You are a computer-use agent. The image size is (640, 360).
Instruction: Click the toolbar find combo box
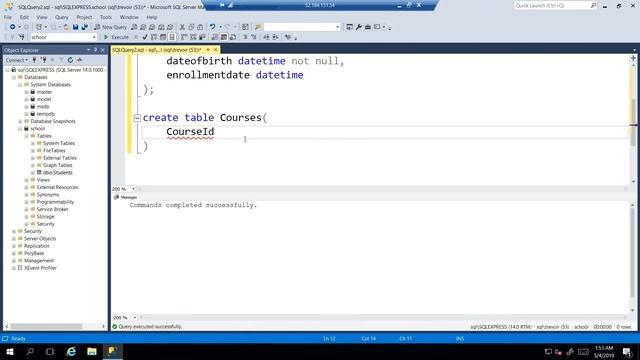pos(302,27)
